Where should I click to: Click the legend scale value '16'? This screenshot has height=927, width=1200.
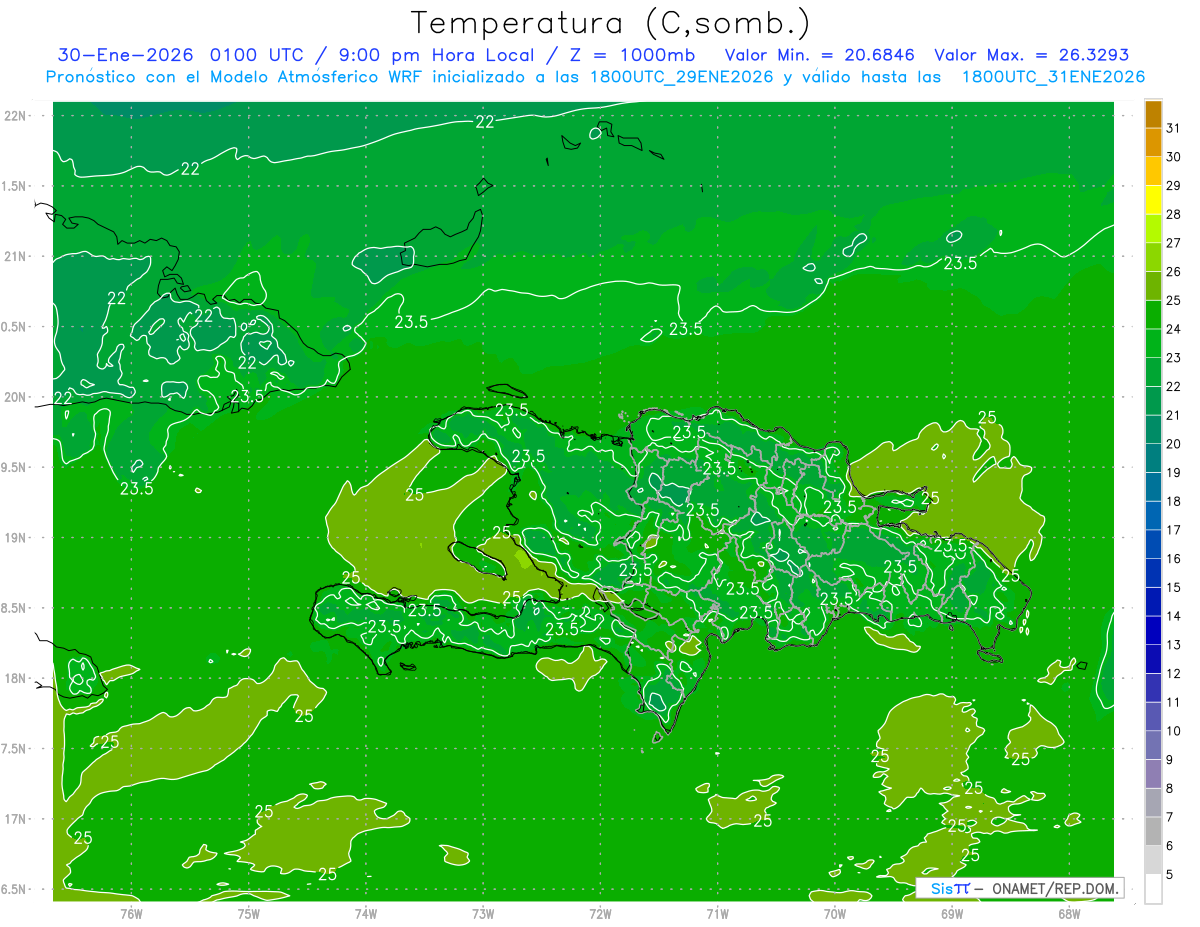[x=1173, y=558]
